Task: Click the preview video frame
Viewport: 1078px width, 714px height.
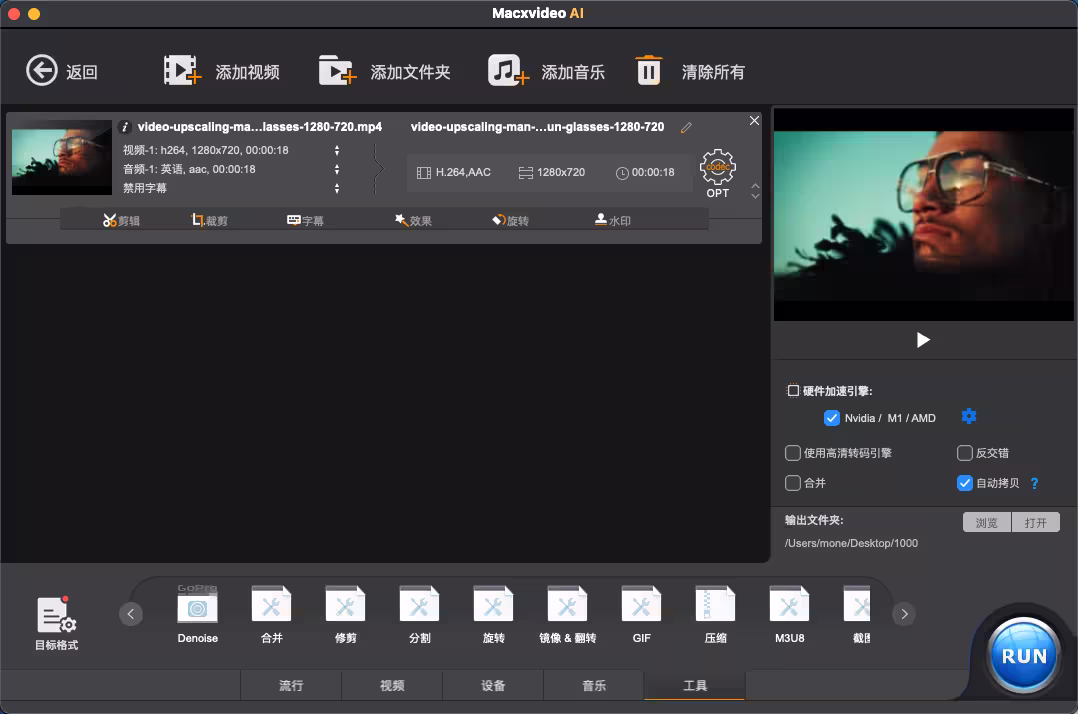Action: [x=923, y=214]
